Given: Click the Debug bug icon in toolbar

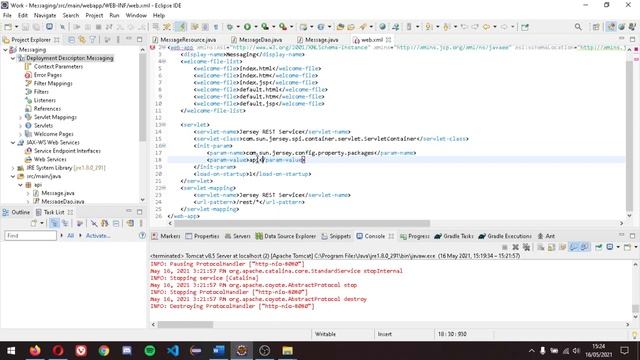Looking at the screenshot, I should (x=230, y=27).
